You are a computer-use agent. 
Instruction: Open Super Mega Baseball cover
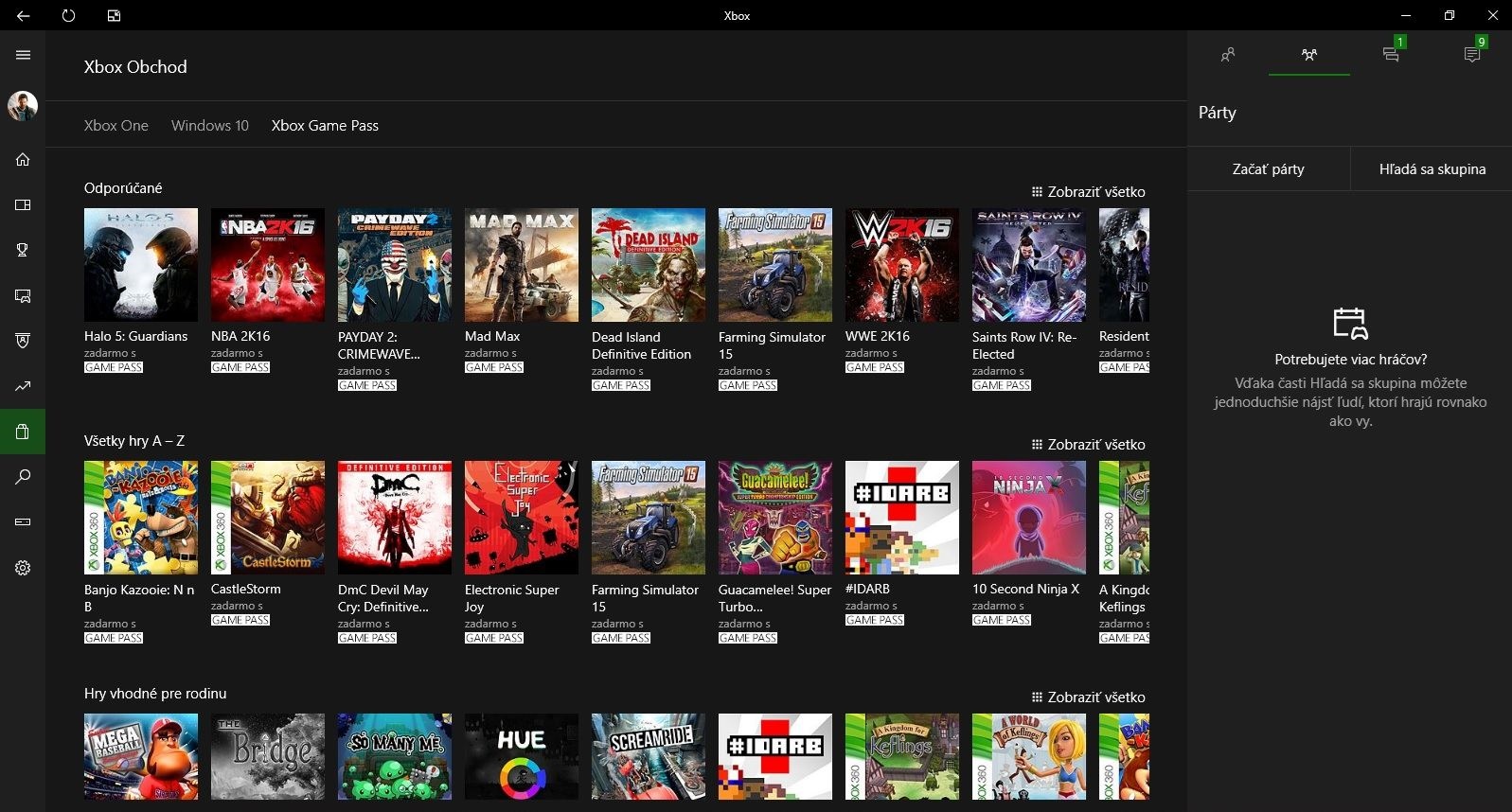pos(141,757)
